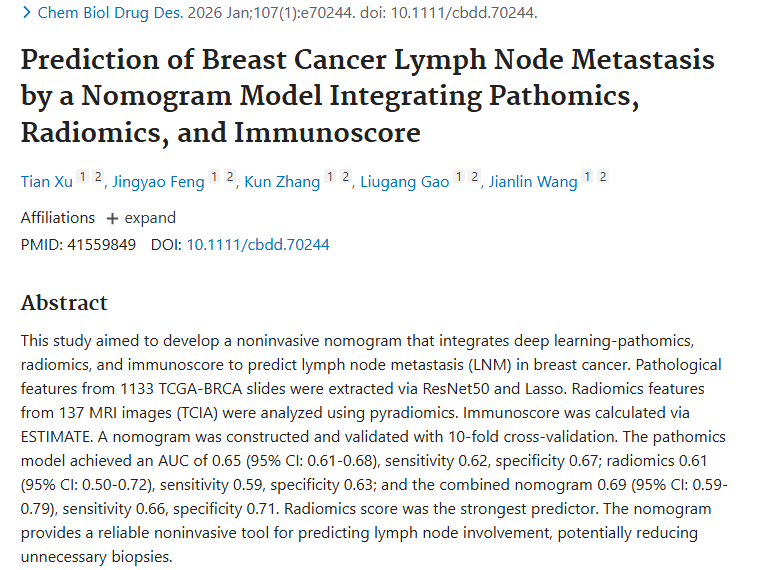760x570 pixels.
Task: Open author Kun Zhang's link
Action: (x=281, y=182)
